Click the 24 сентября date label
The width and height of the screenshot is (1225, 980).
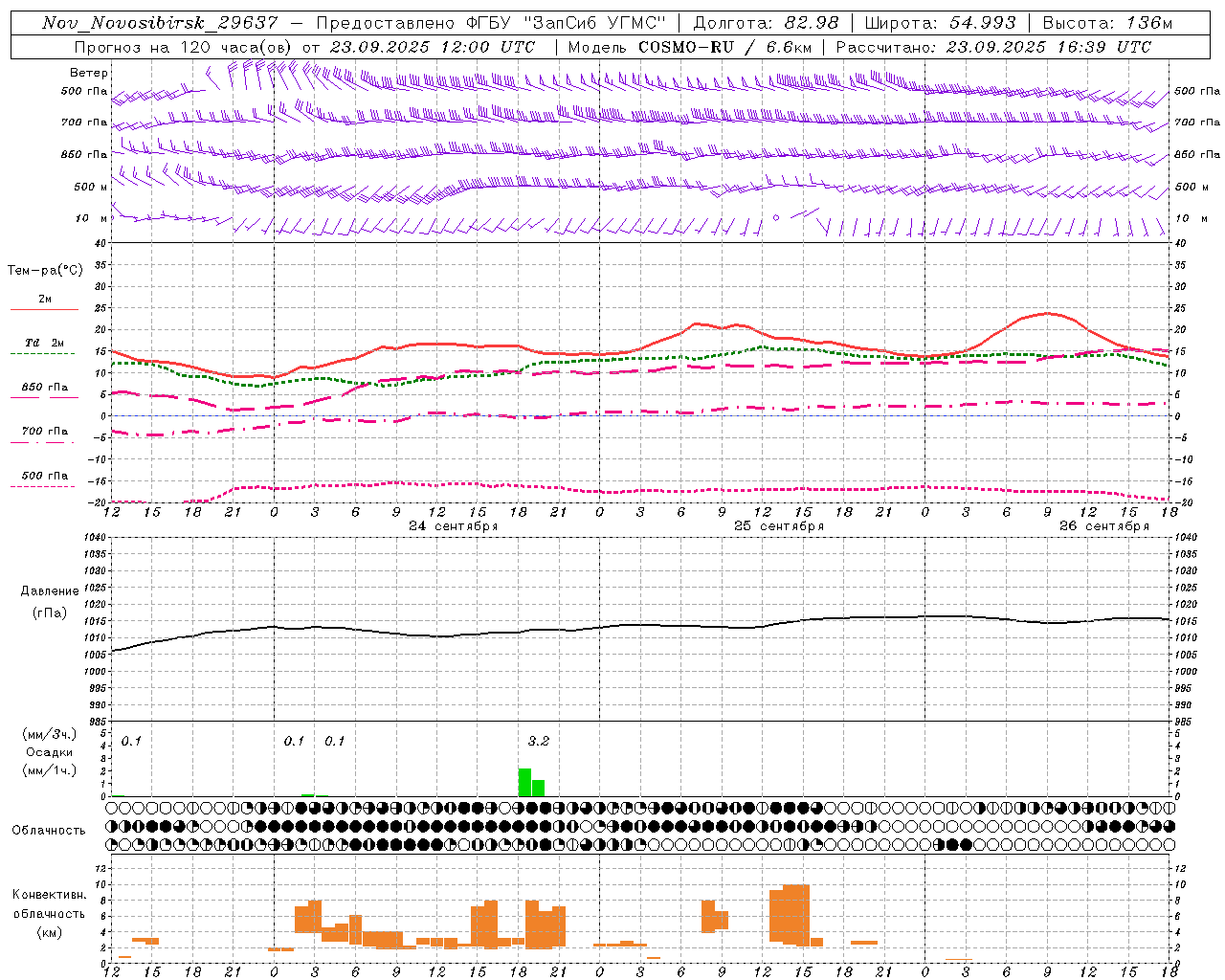click(453, 526)
